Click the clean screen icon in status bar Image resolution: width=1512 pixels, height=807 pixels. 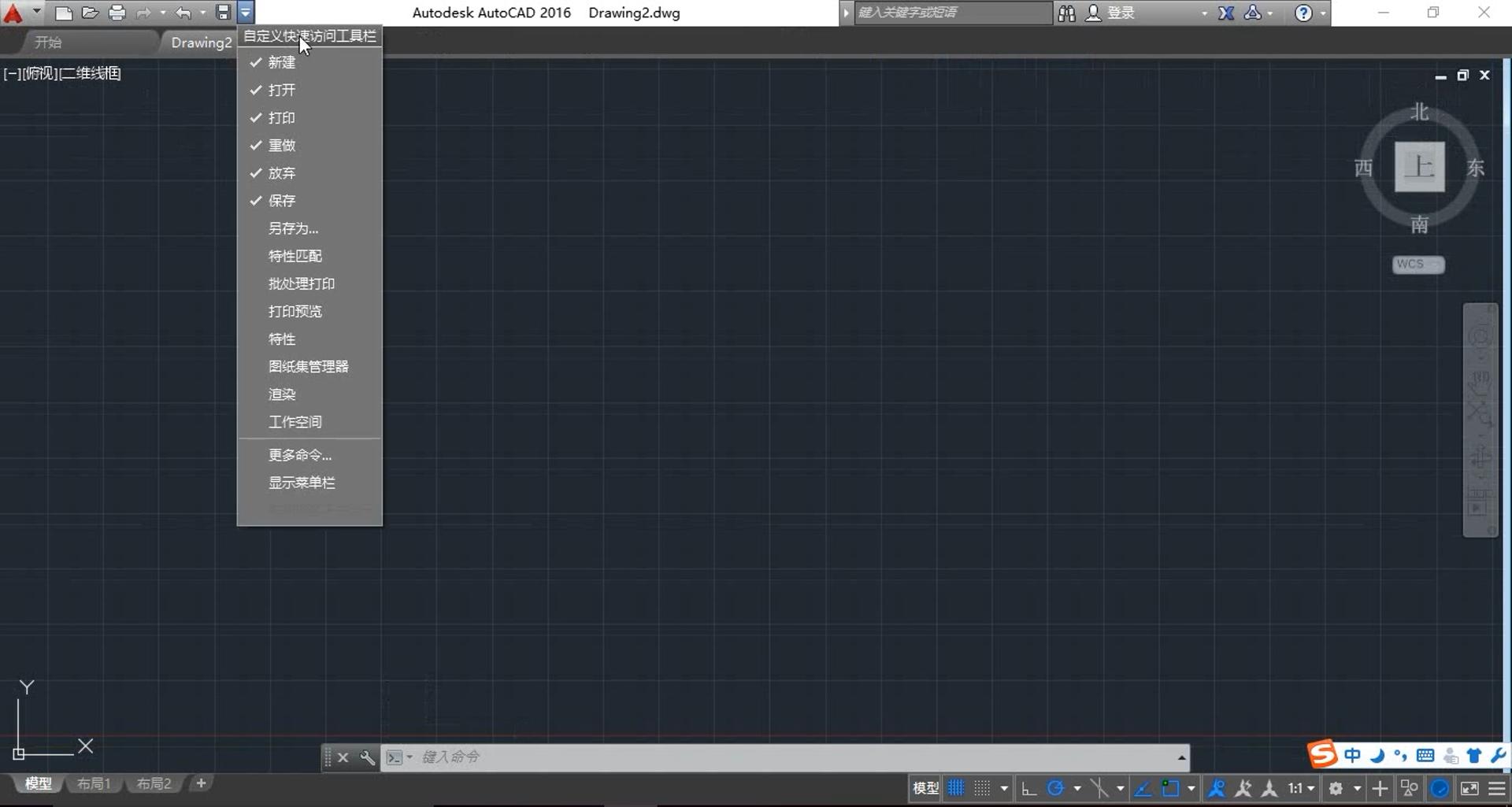1469,788
